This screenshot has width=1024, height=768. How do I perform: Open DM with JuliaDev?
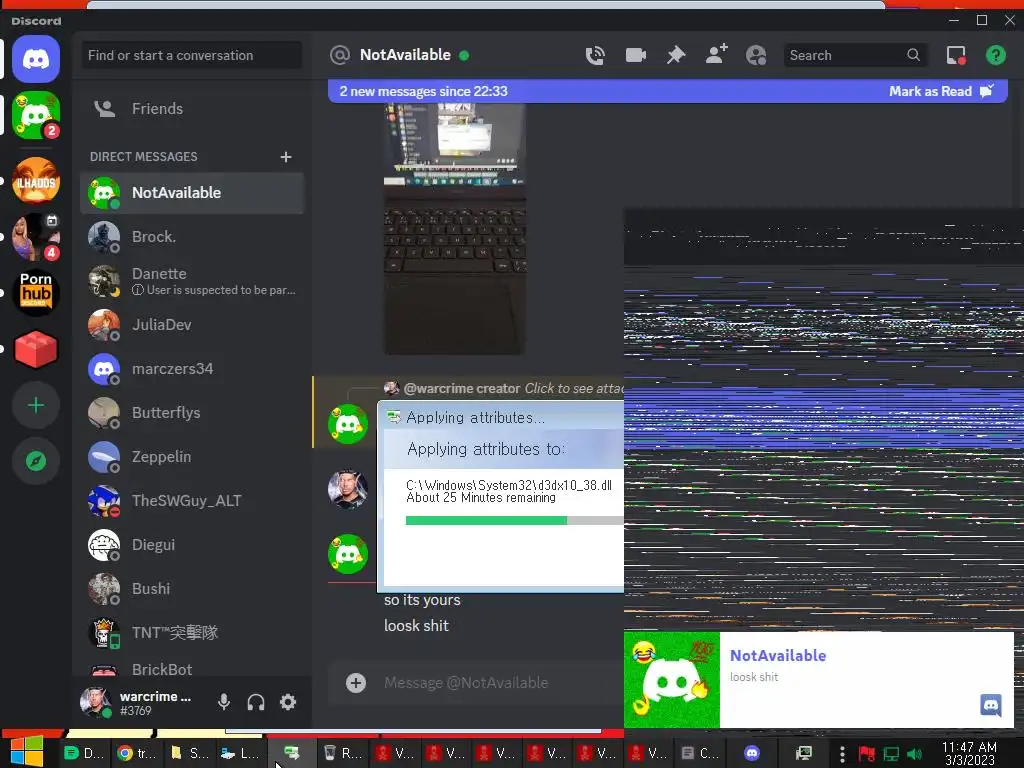pos(191,325)
